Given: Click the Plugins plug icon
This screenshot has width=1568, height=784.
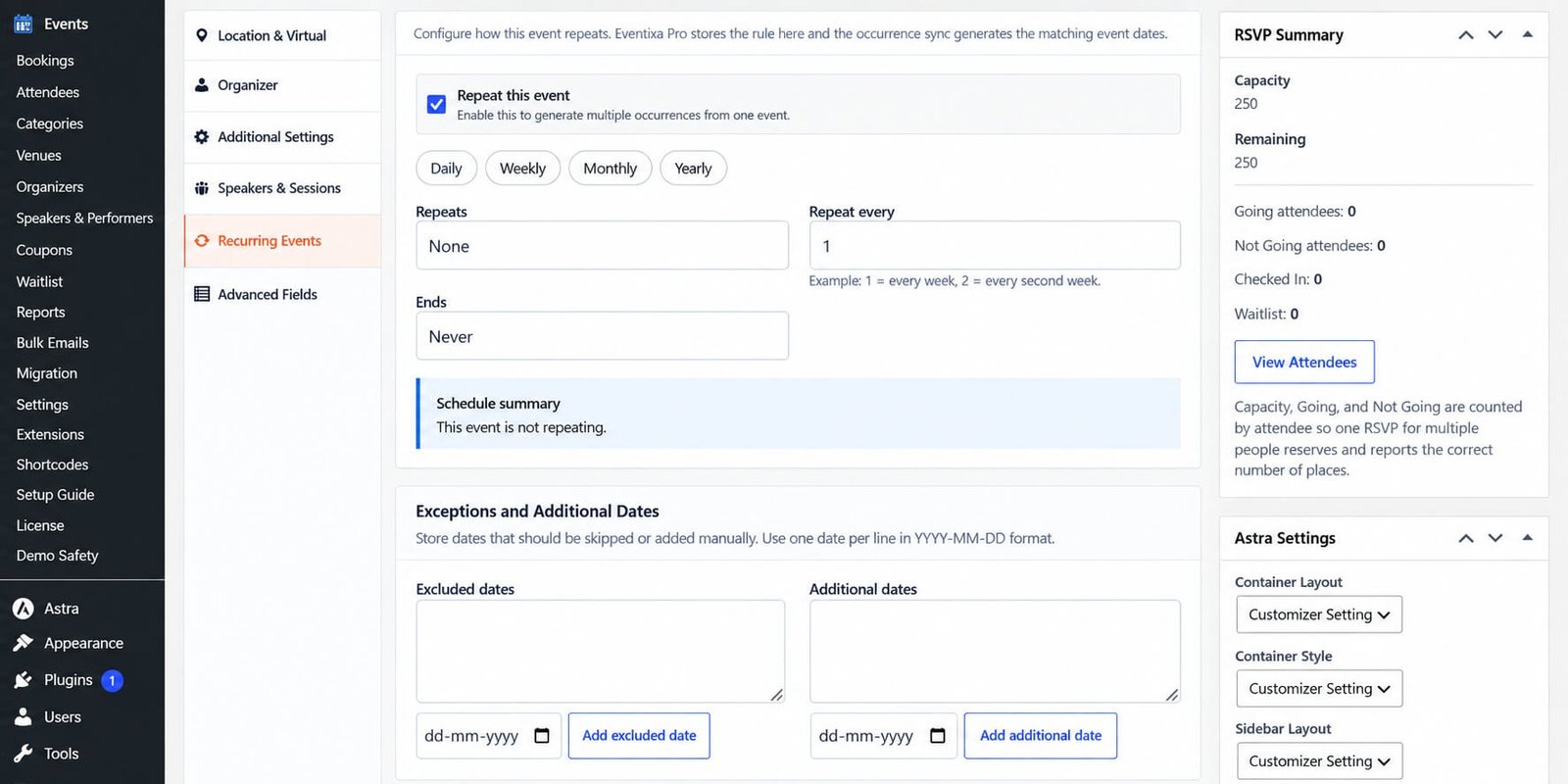Looking at the screenshot, I should pos(24,680).
